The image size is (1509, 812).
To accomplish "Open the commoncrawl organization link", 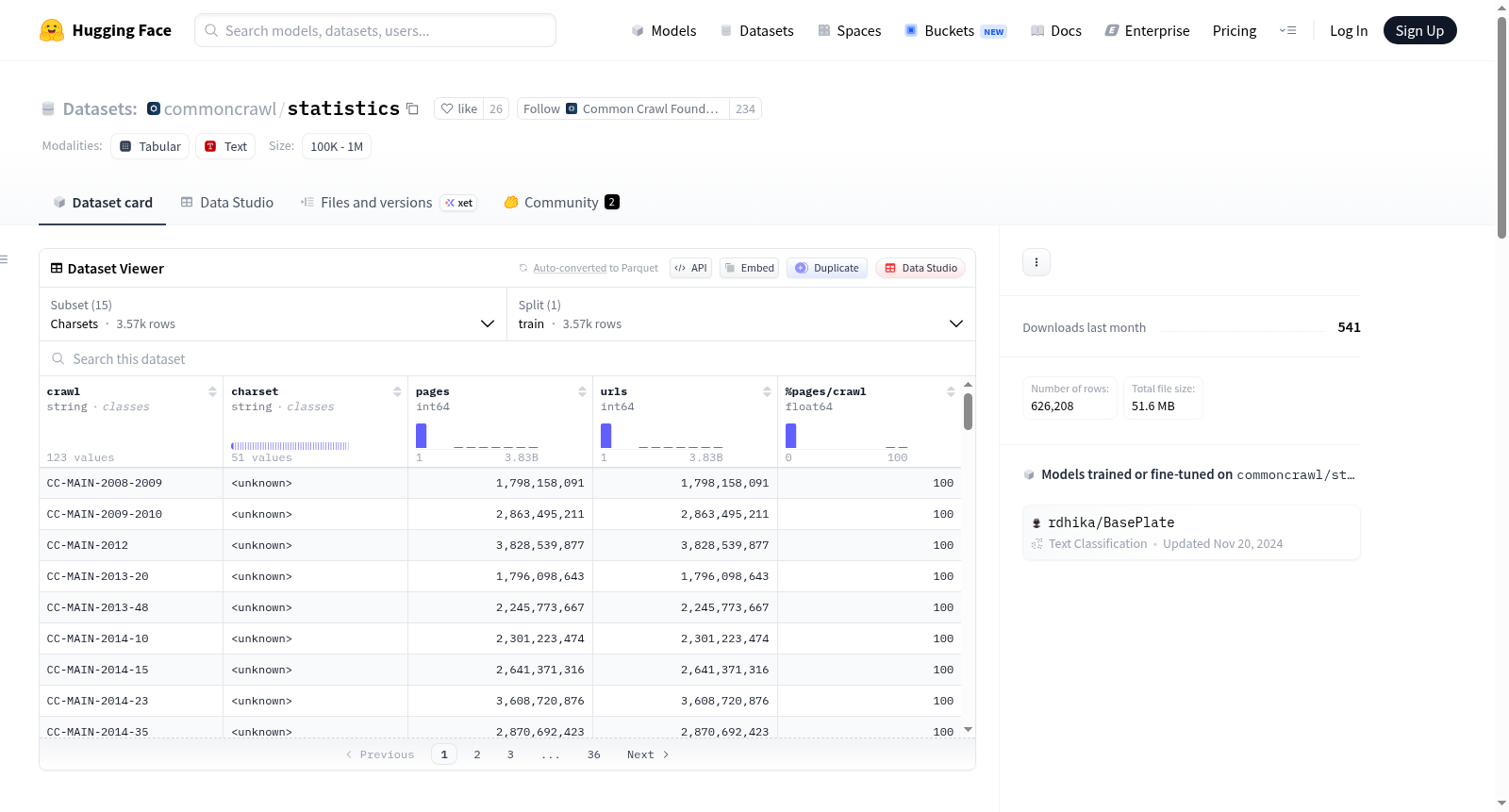I will (220, 109).
